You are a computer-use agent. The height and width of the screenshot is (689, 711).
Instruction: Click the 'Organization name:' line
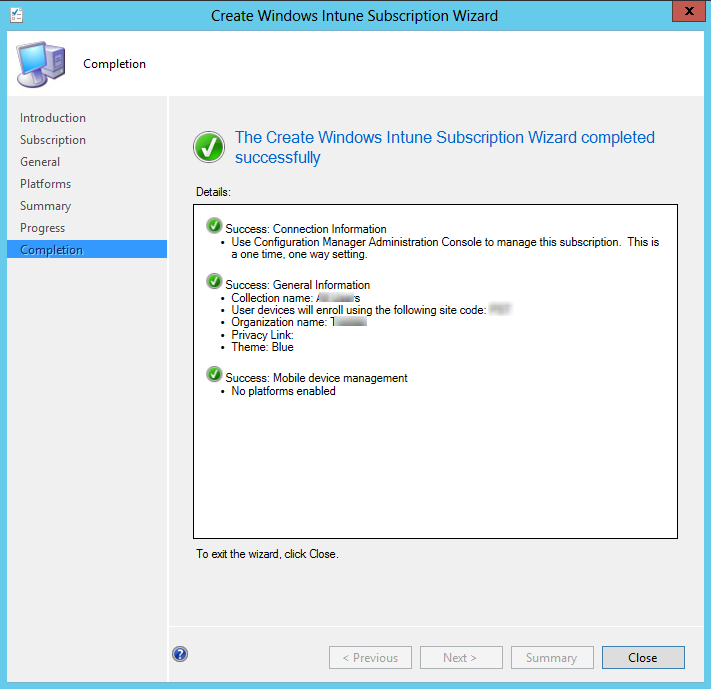pyautogui.click(x=299, y=322)
